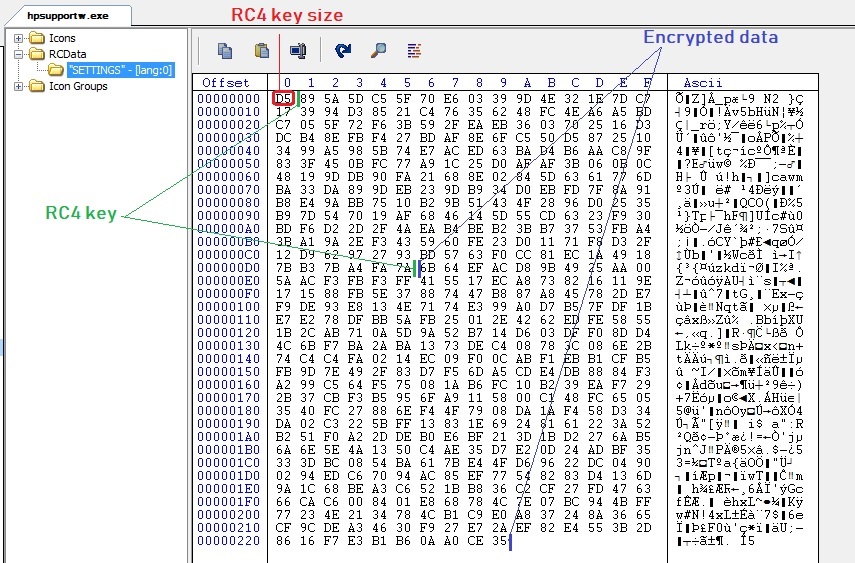This screenshot has height=563, width=855.
Task: Switch to the hpsupportw.exe tab
Action: click(68, 16)
